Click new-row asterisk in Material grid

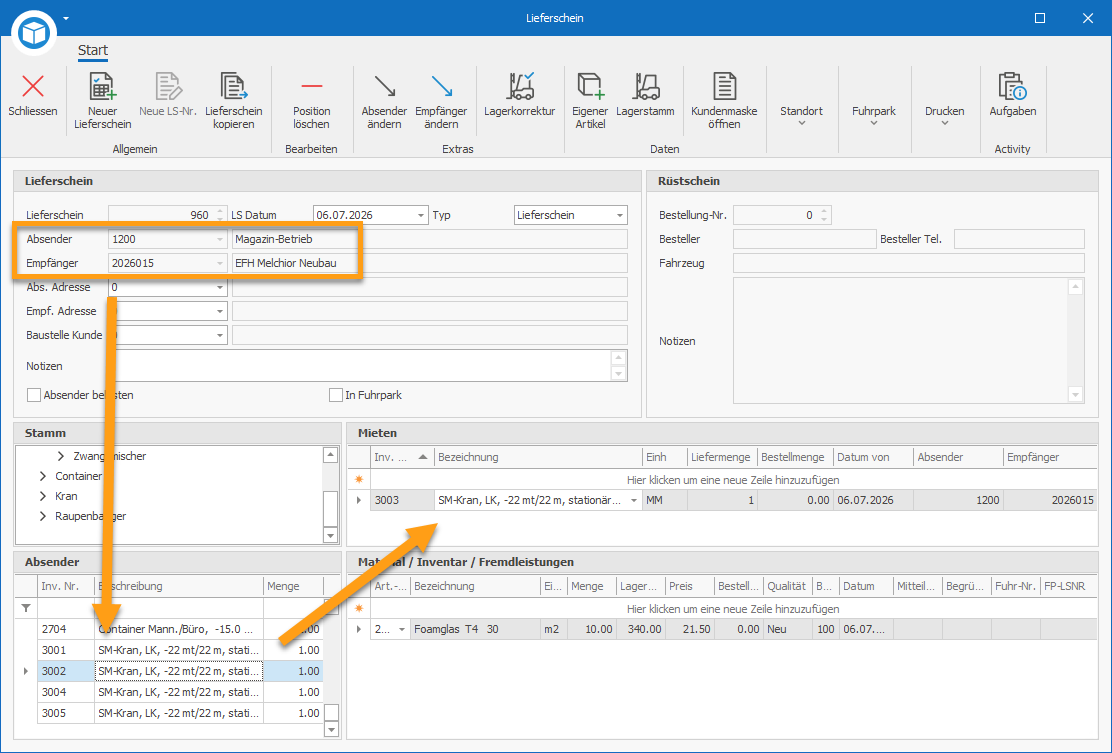coord(359,609)
